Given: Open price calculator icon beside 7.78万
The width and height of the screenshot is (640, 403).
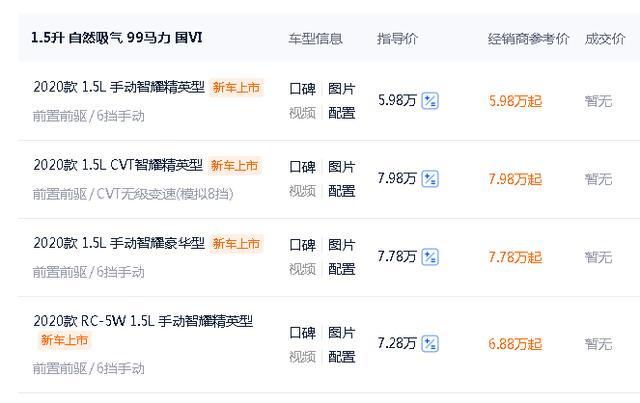Looking at the screenshot, I should (x=430, y=257).
